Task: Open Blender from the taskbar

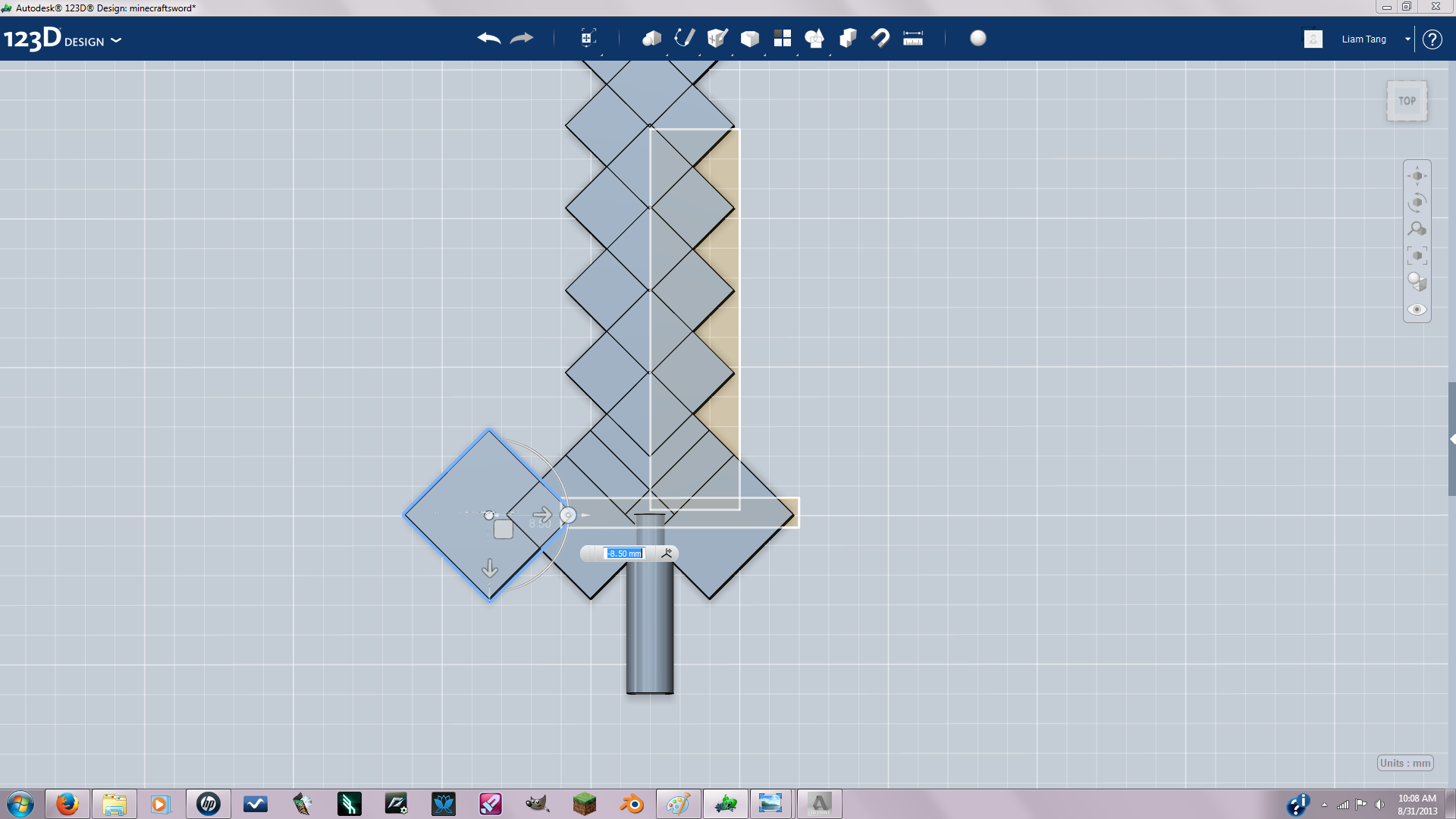Action: [x=632, y=804]
